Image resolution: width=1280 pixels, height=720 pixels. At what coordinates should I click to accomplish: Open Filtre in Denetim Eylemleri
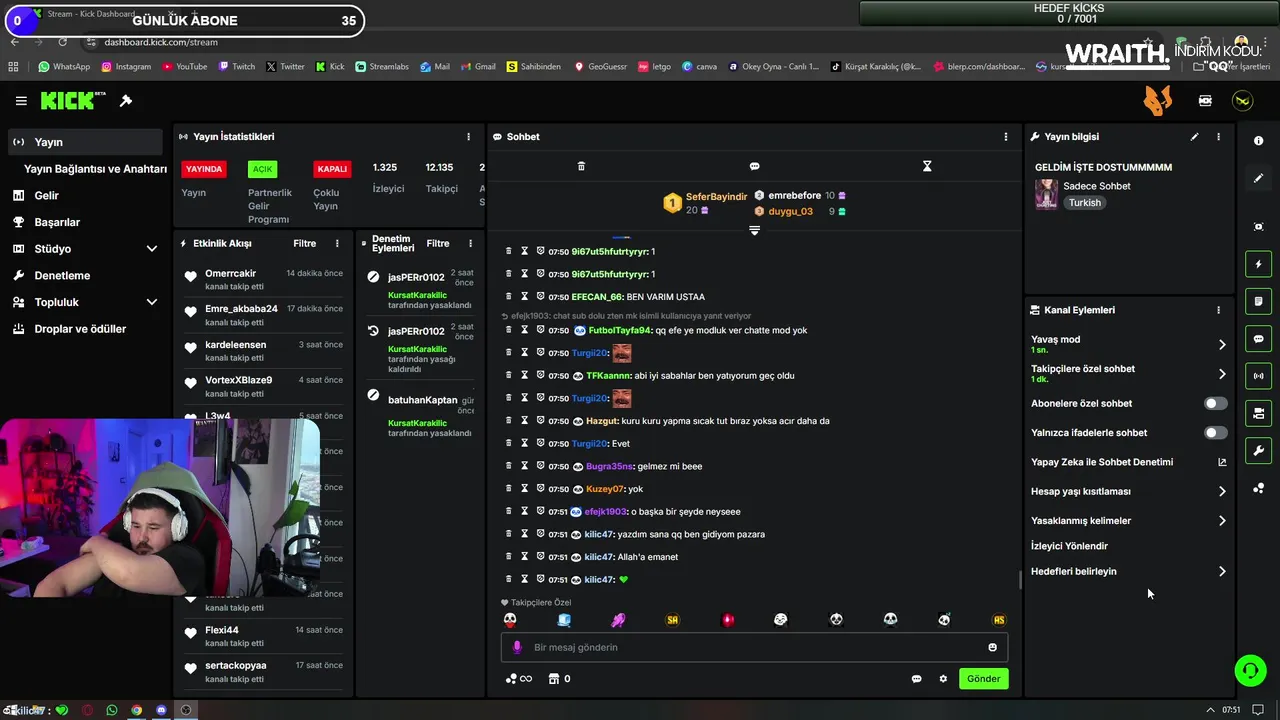438,244
